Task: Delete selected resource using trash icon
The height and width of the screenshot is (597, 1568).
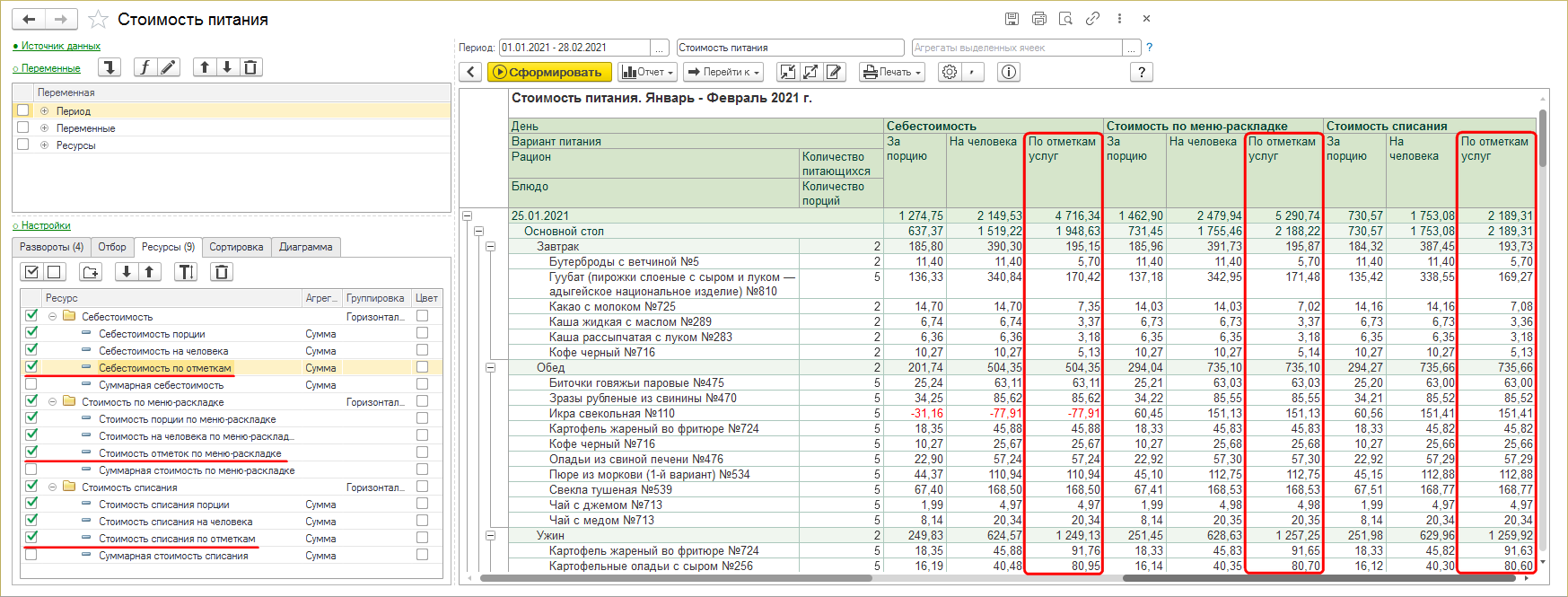Action: click(222, 272)
